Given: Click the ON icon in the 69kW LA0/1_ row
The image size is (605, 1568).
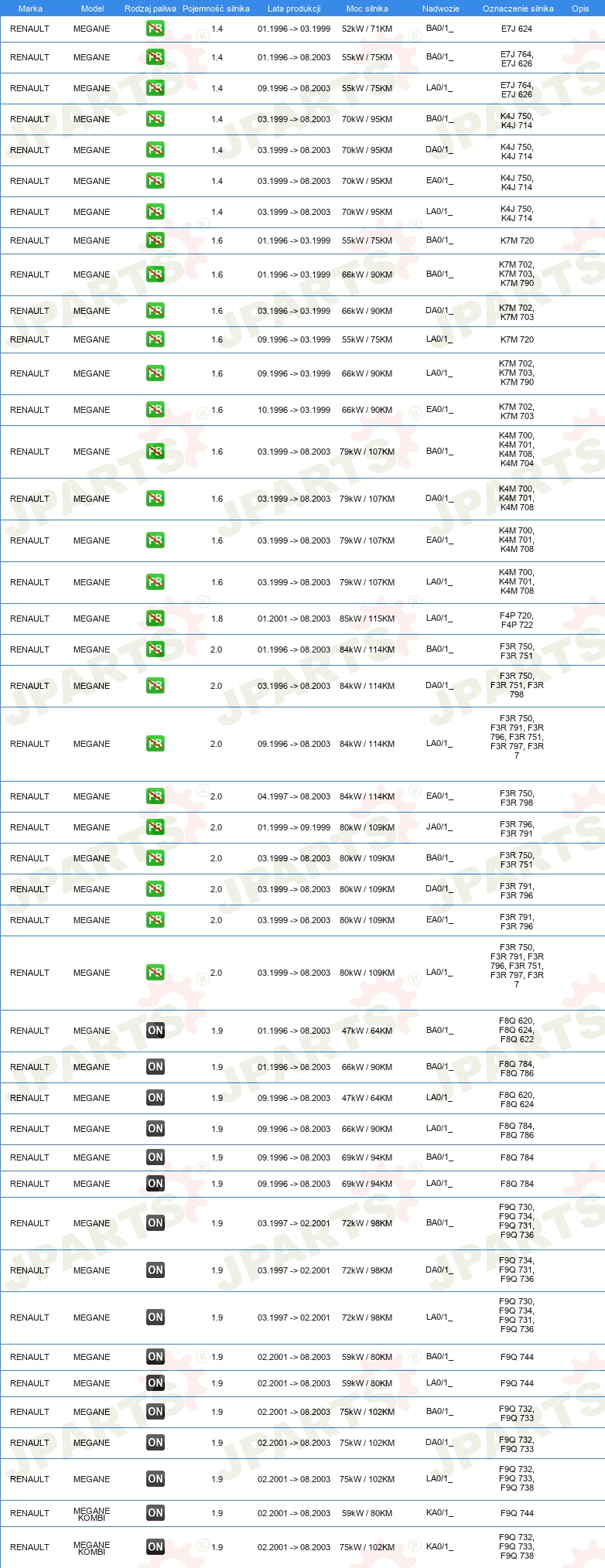Looking at the screenshot, I should point(156,1184).
